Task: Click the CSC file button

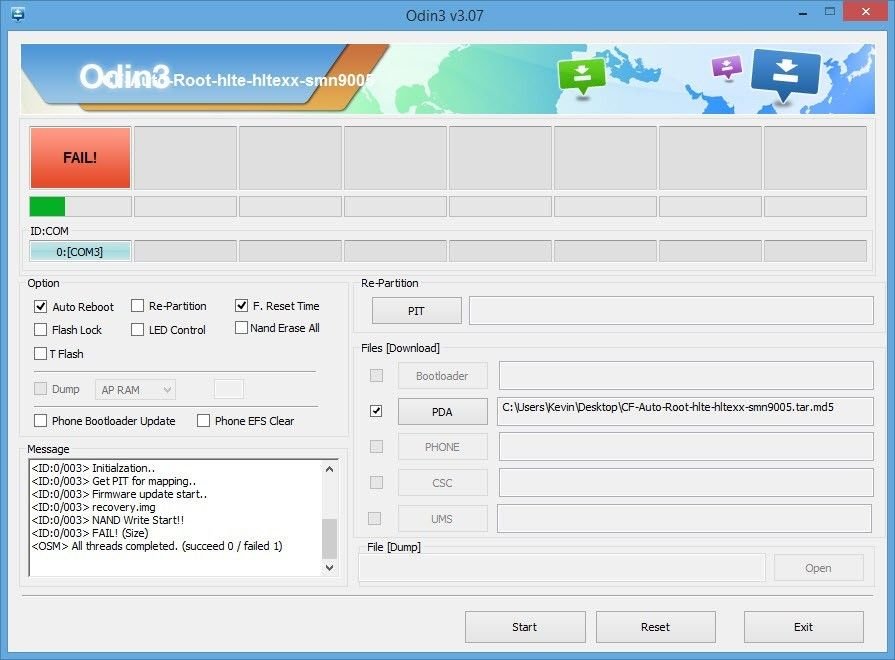Action: point(443,483)
